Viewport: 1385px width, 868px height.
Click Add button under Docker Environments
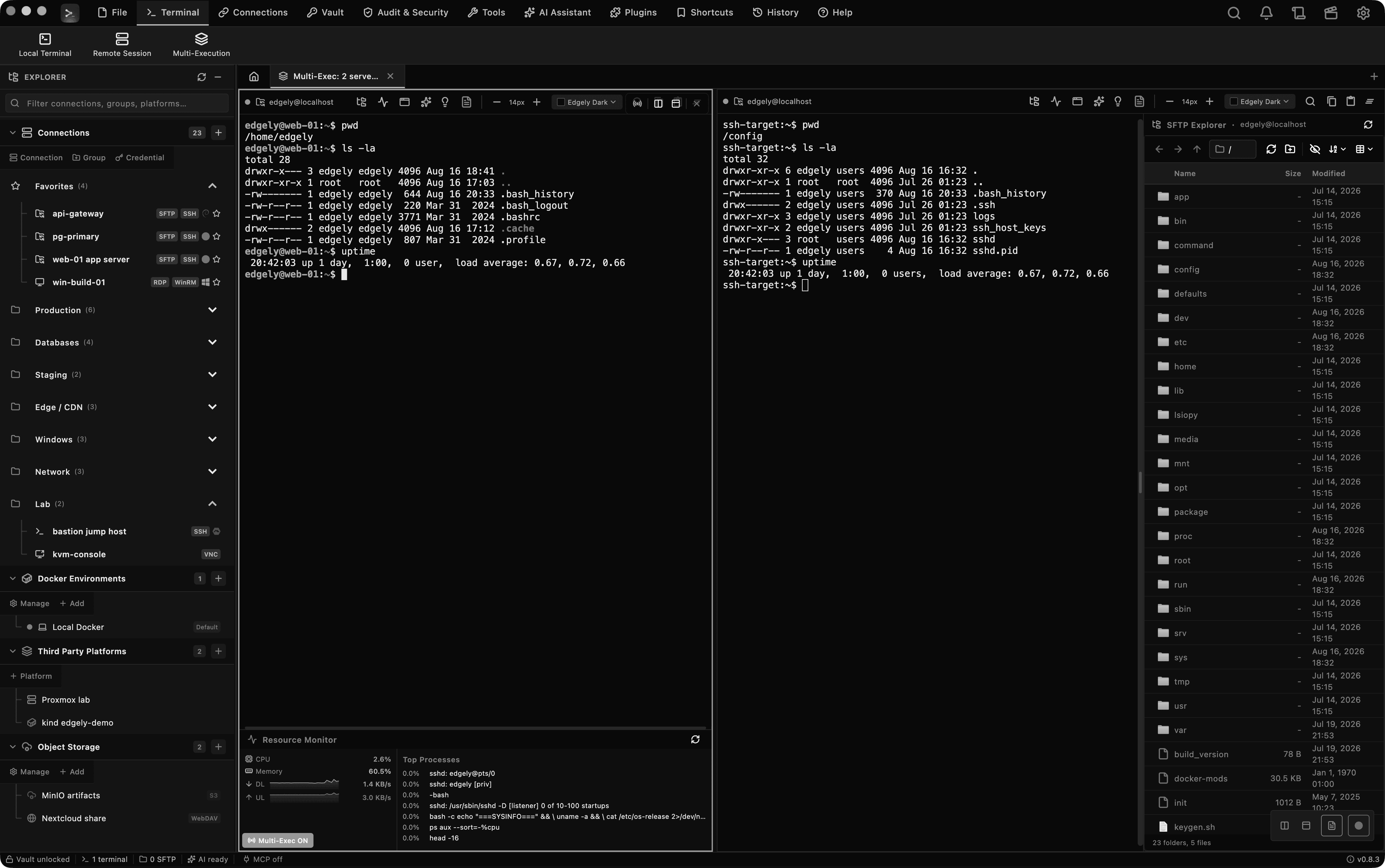(x=72, y=603)
